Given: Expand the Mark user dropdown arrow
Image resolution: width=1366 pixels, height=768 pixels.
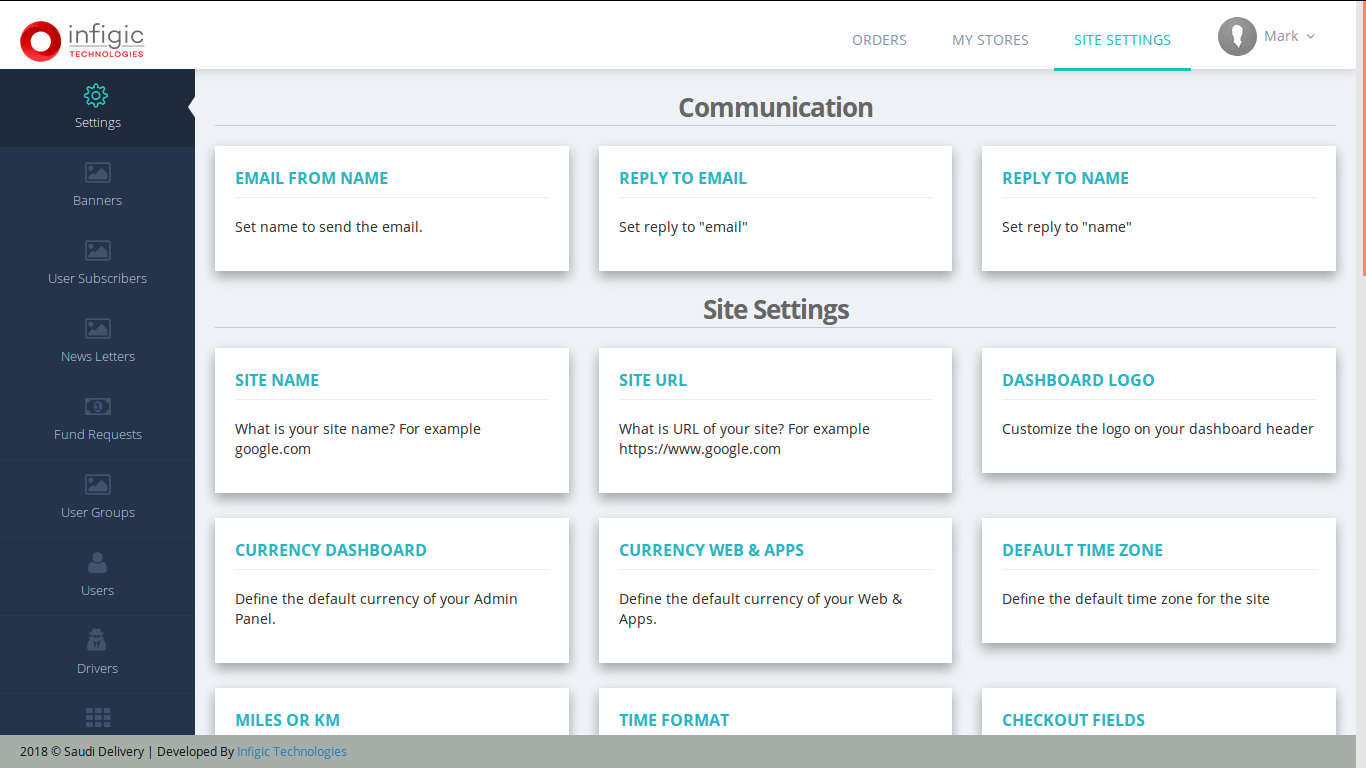Looking at the screenshot, I should 1311,37.
